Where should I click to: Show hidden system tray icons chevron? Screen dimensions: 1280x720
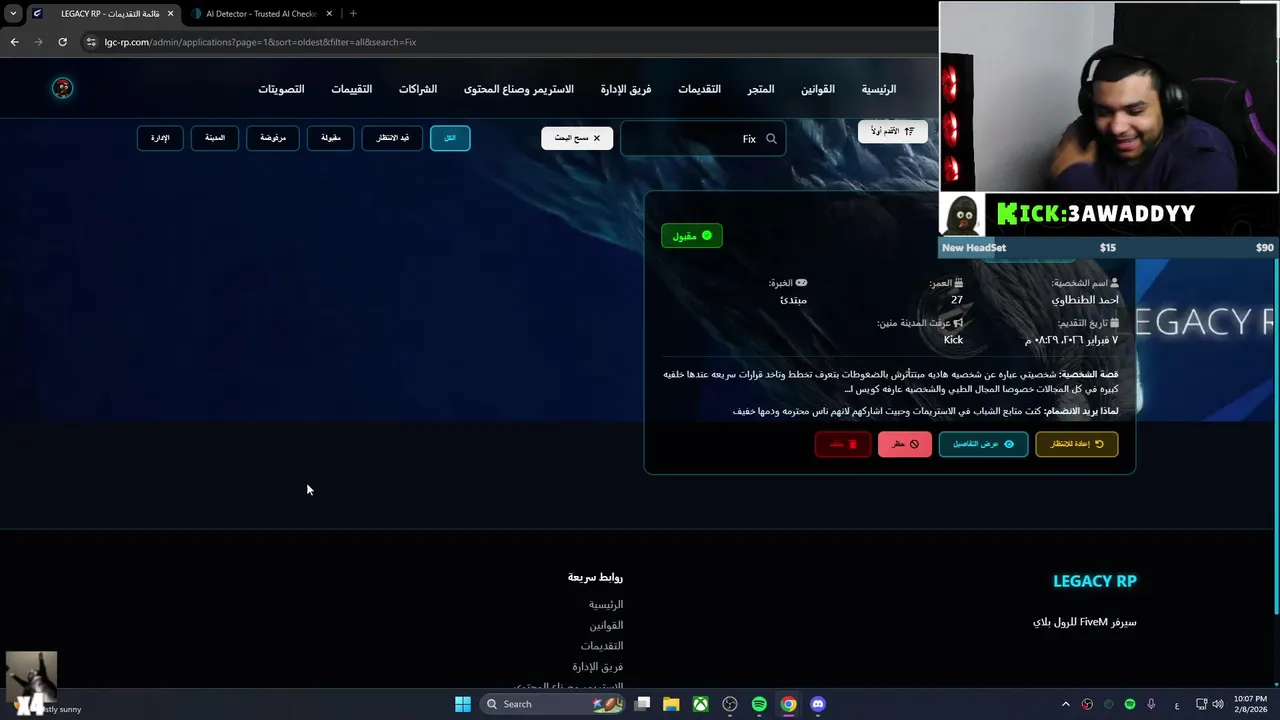coord(1066,704)
